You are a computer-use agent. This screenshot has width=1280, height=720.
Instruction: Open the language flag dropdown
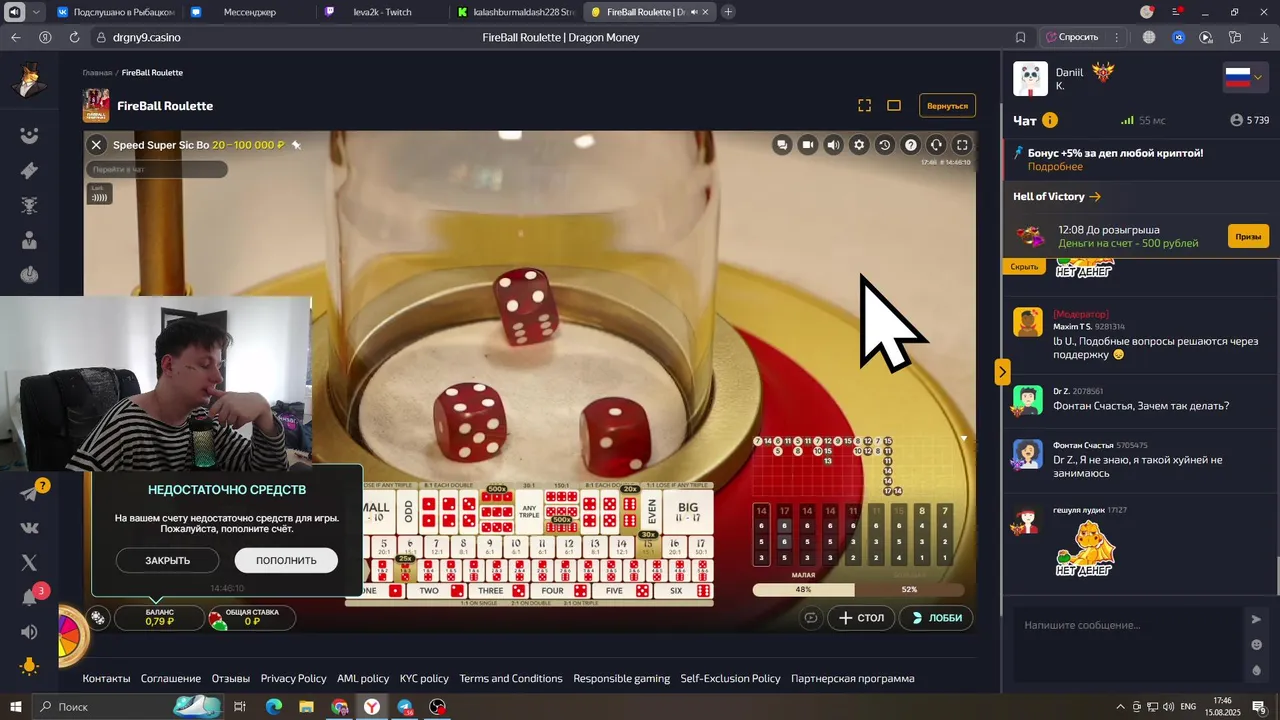tap(1245, 78)
